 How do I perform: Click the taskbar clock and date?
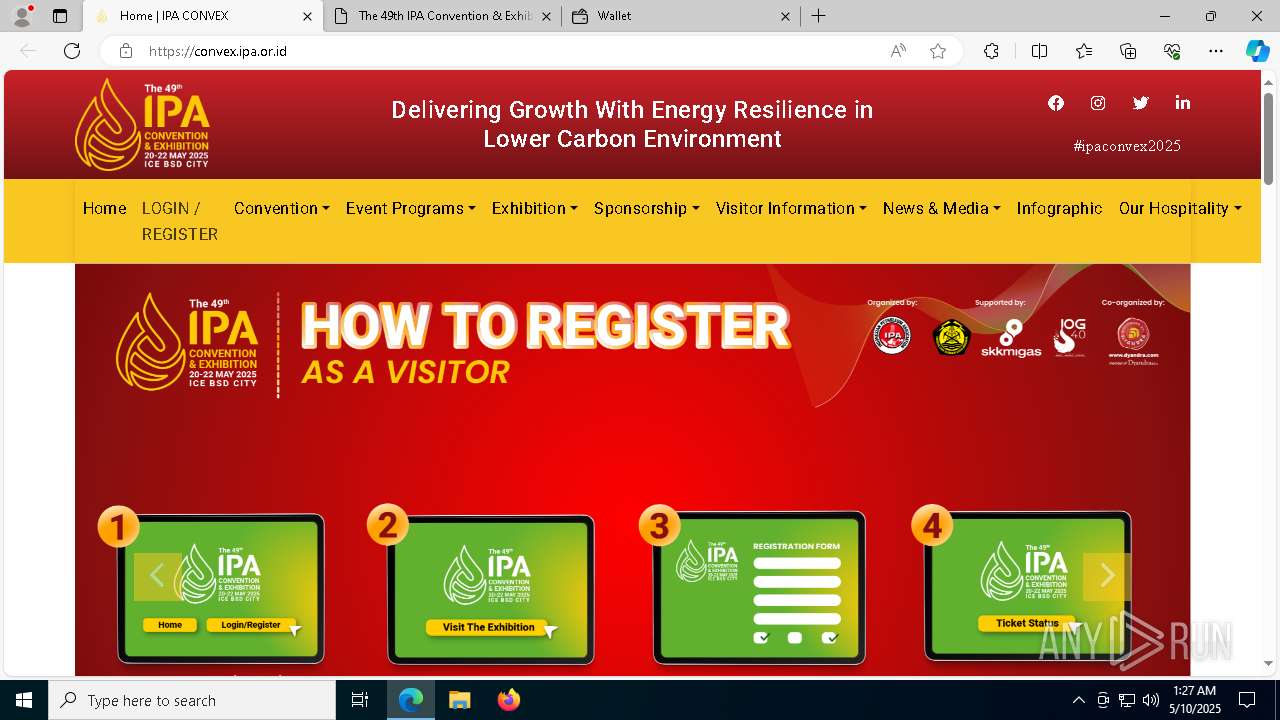[x=1195, y=700]
